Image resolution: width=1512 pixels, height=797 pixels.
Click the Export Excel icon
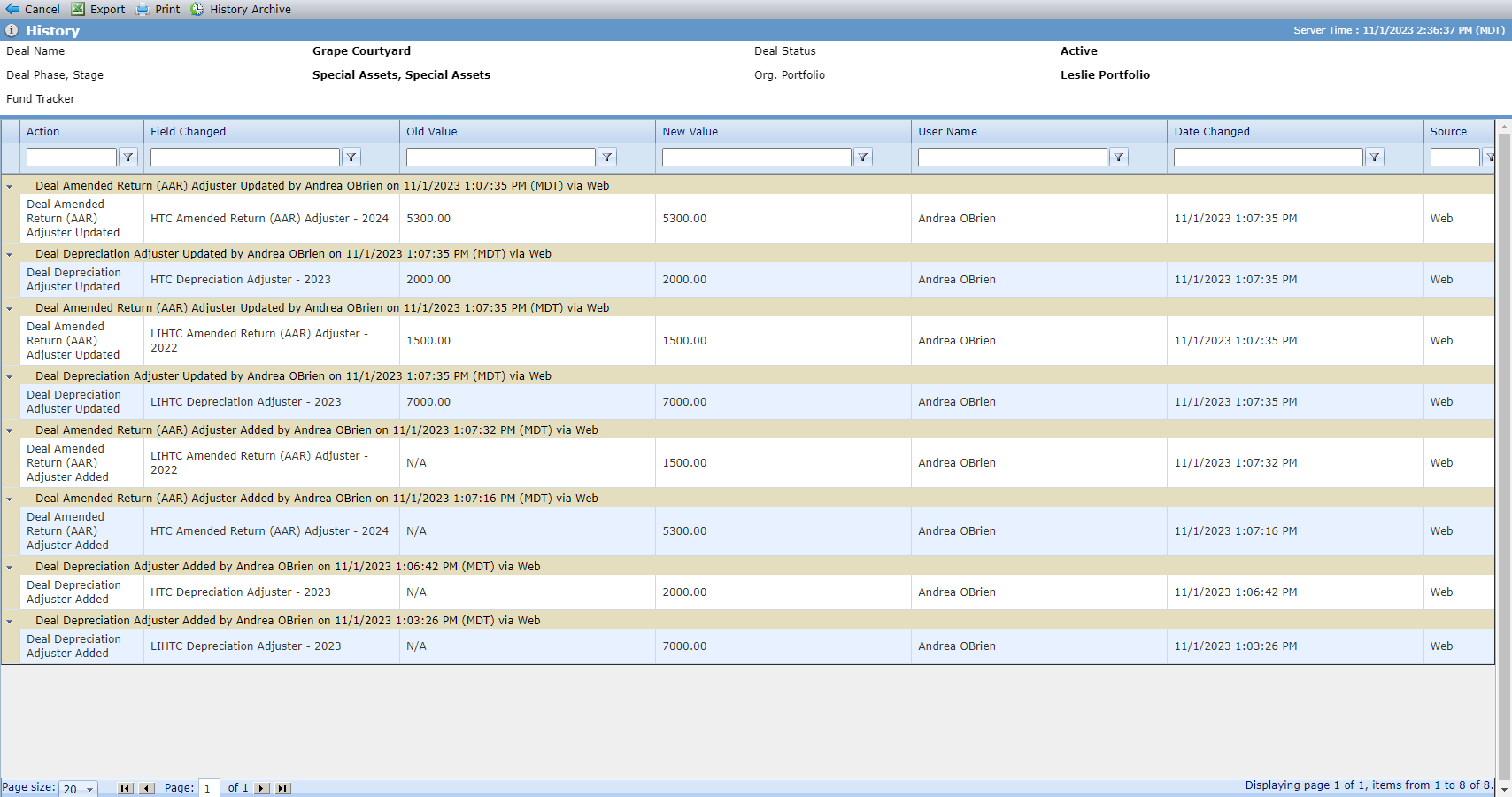78,9
